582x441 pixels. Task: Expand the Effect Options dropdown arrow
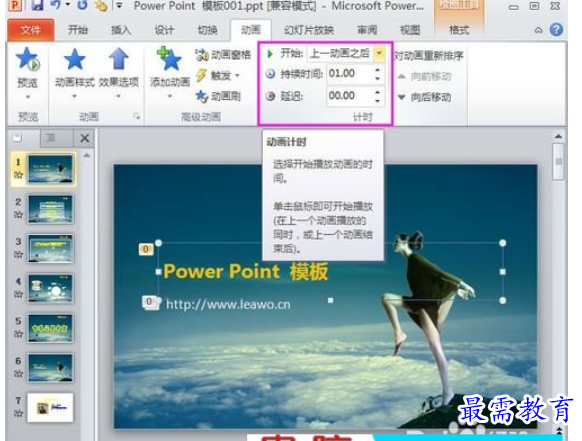[119, 96]
